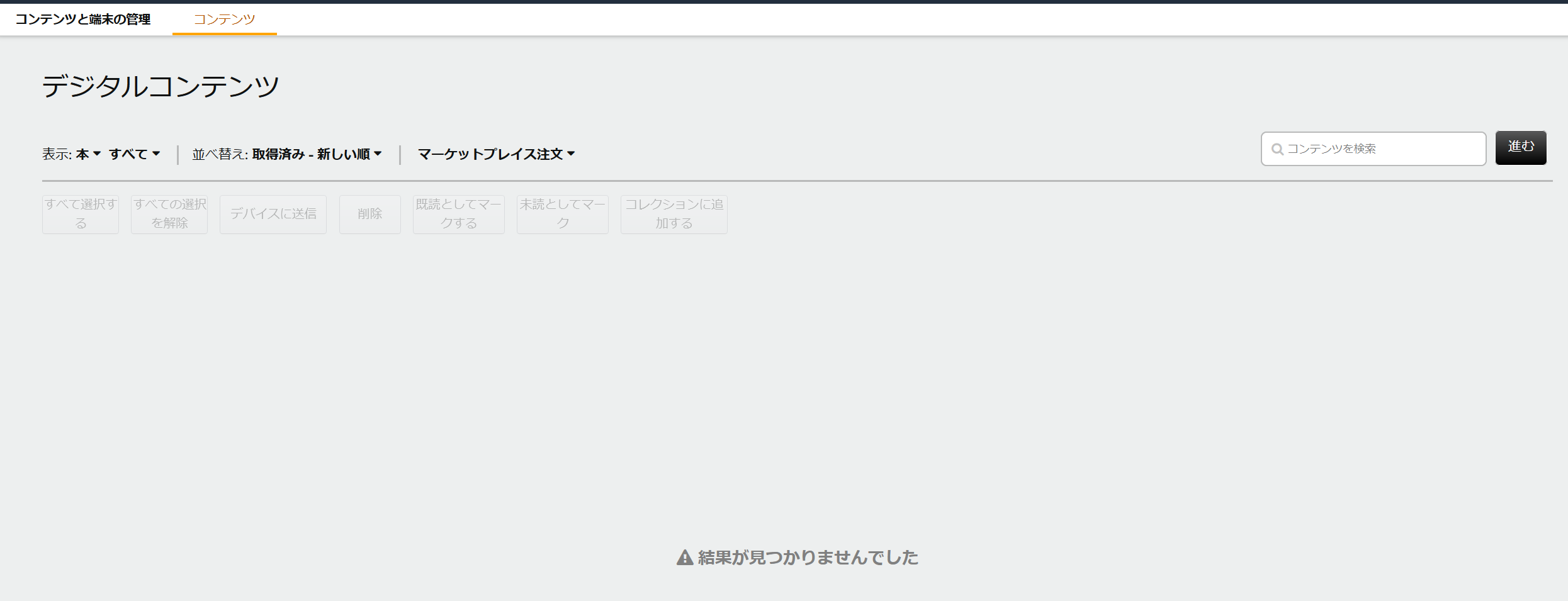
Task: Click コンテンツと端末の管理 header link
Action: point(82,20)
